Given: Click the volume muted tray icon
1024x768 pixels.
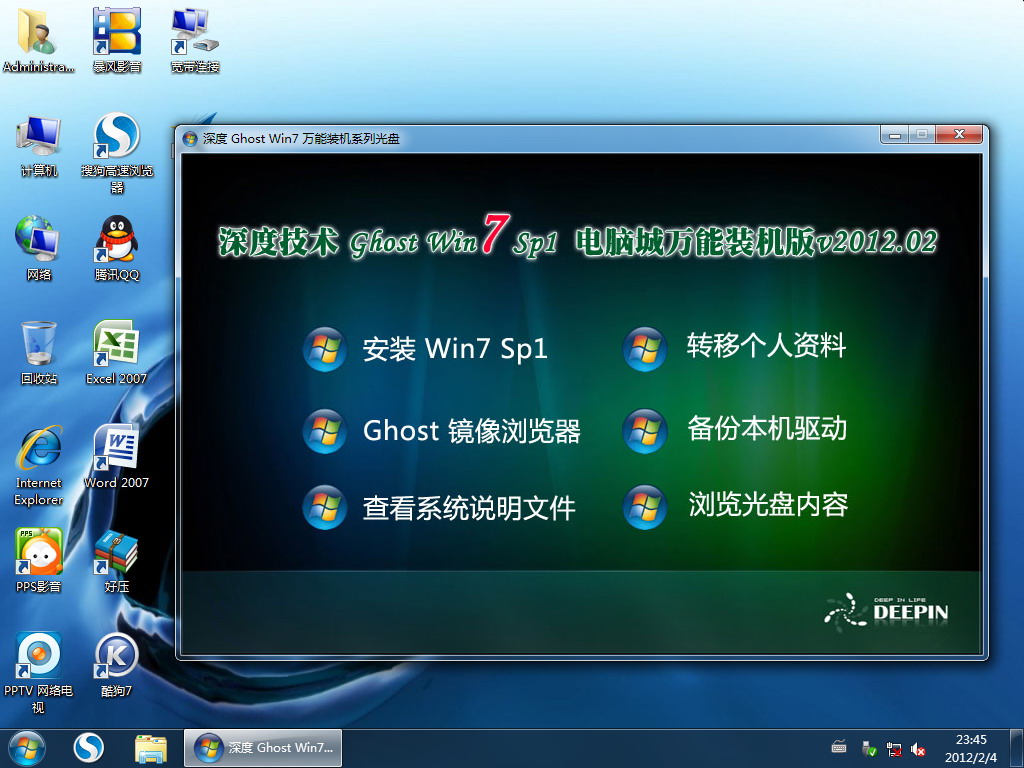Looking at the screenshot, I should coord(918,749).
